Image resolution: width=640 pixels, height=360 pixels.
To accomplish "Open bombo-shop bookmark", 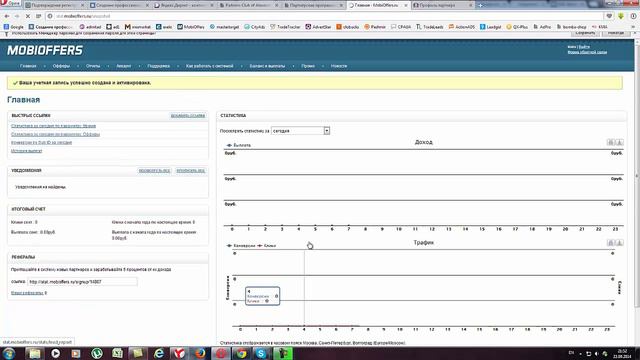I will [571, 27].
